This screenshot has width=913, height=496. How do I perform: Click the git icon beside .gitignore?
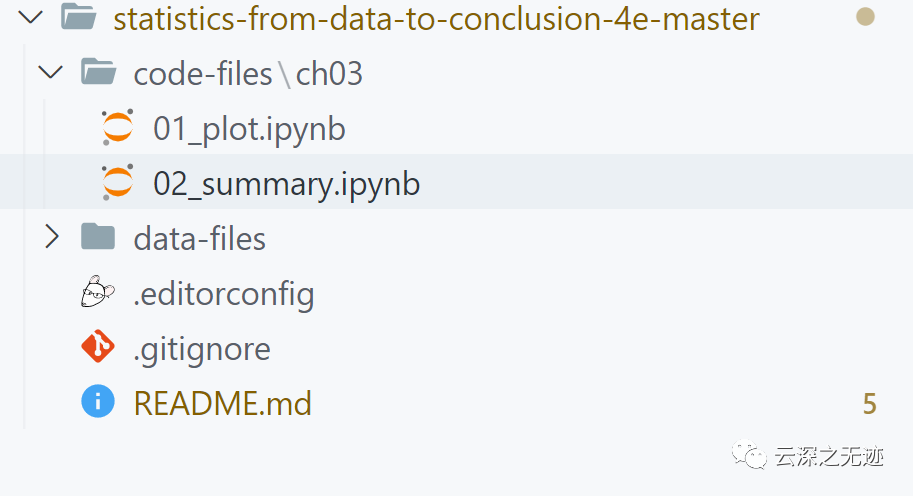pyautogui.click(x=98, y=348)
